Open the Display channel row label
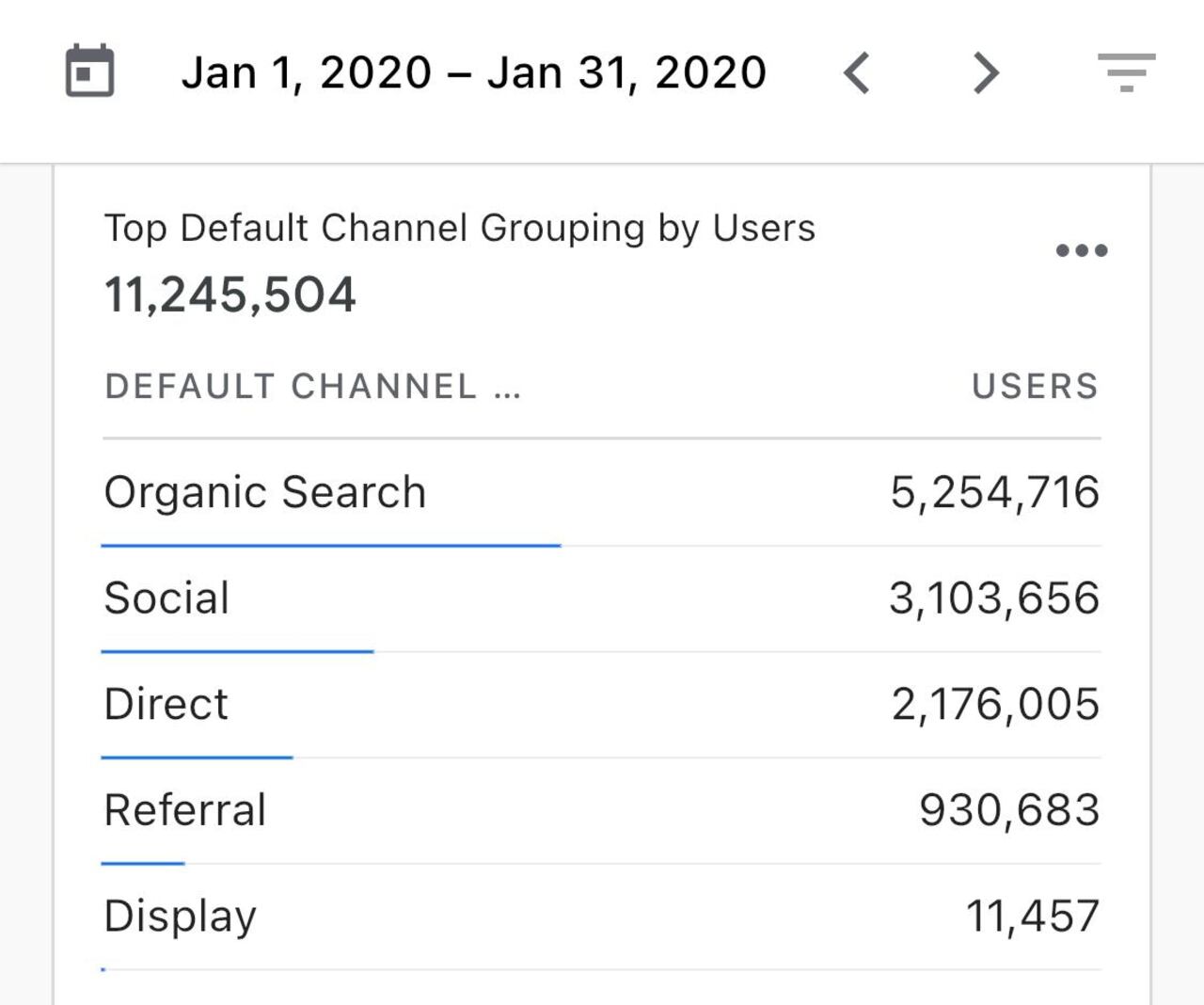 click(x=180, y=916)
